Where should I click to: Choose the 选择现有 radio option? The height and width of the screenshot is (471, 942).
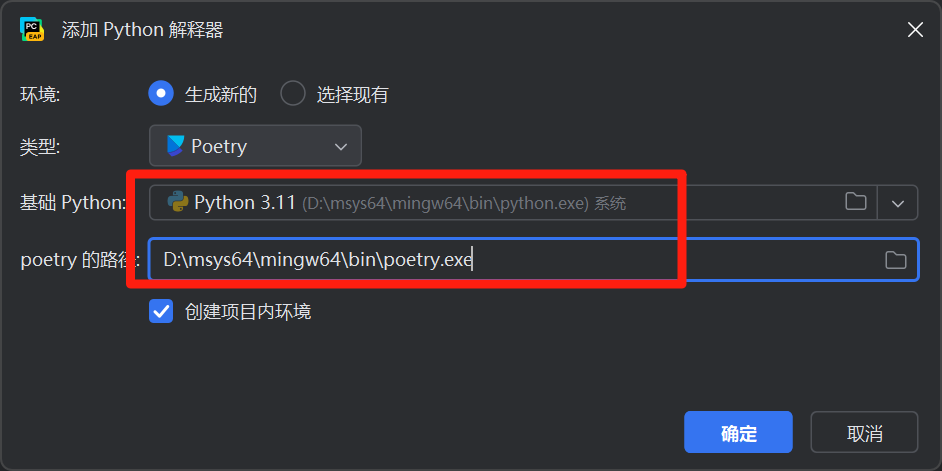293,94
